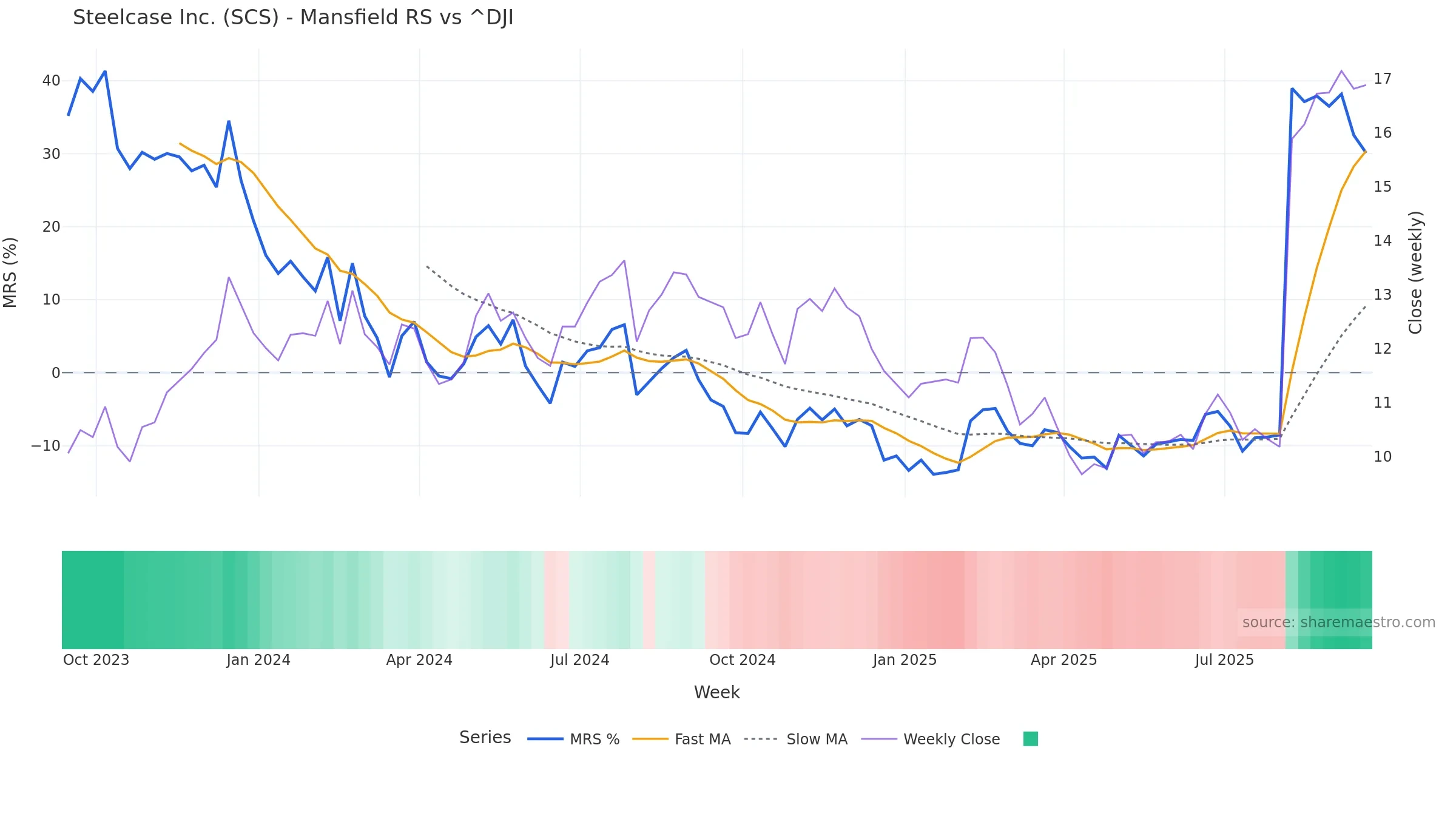Click the 'MRS (%)' left axis title

(x=10, y=272)
